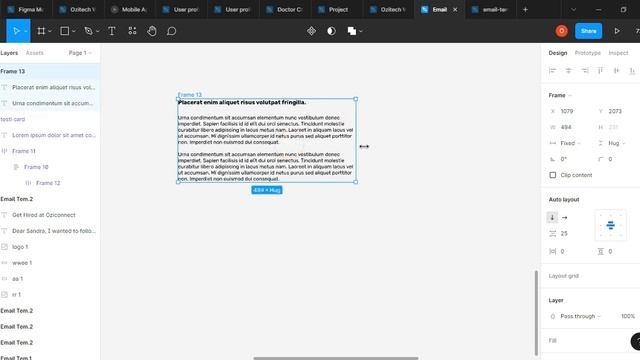This screenshot has height=360, width=640.
Task: Click Align vertical centers icon
Action: 616,71
